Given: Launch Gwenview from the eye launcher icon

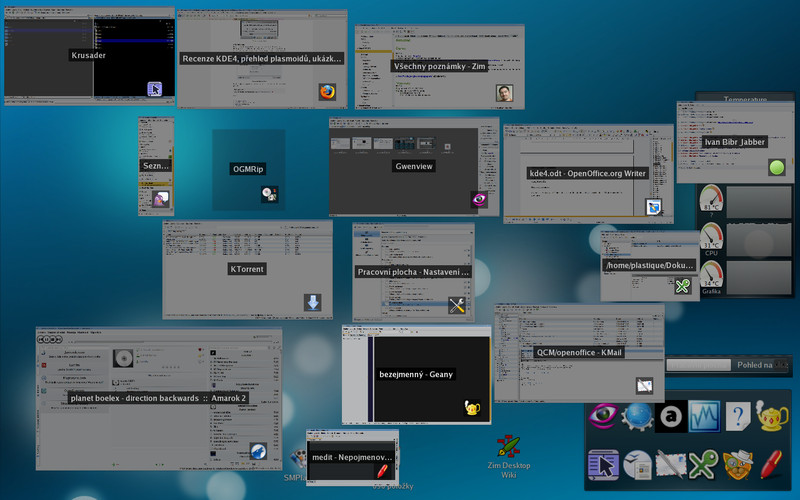Looking at the screenshot, I should coord(603,415).
